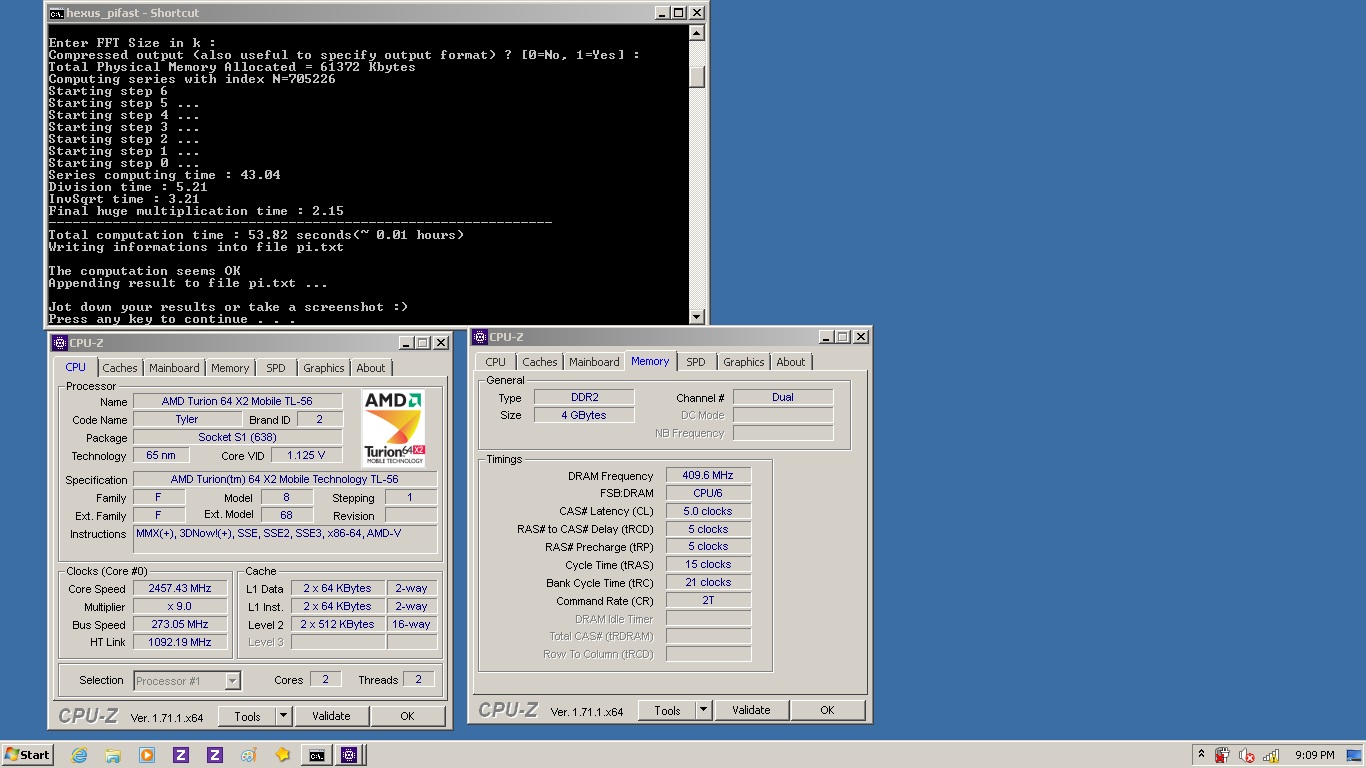This screenshot has height=768, width=1366.
Task: Open the Graphics tab in the CPU window
Action: [324, 368]
